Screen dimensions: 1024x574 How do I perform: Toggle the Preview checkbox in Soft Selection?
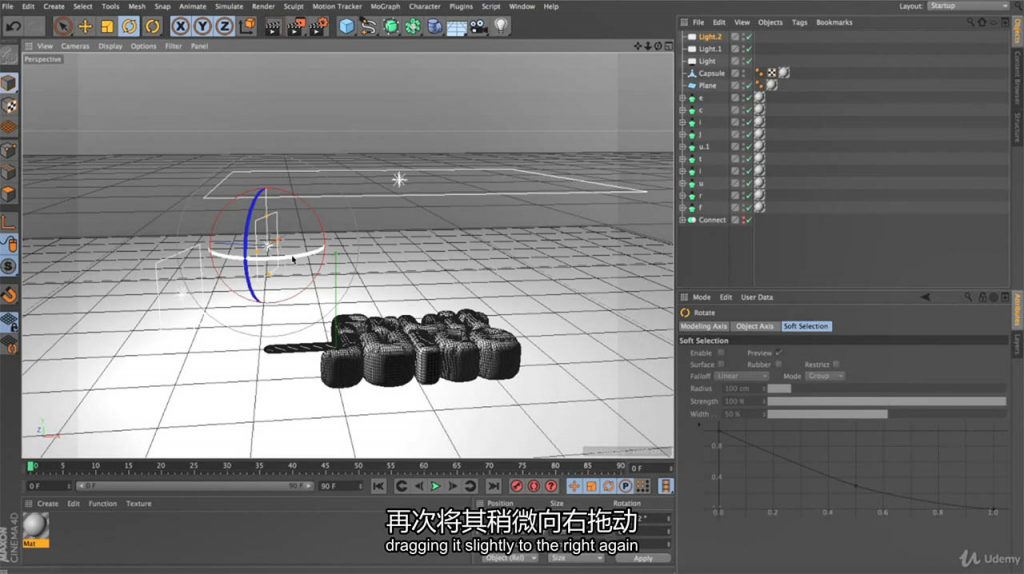pos(779,353)
